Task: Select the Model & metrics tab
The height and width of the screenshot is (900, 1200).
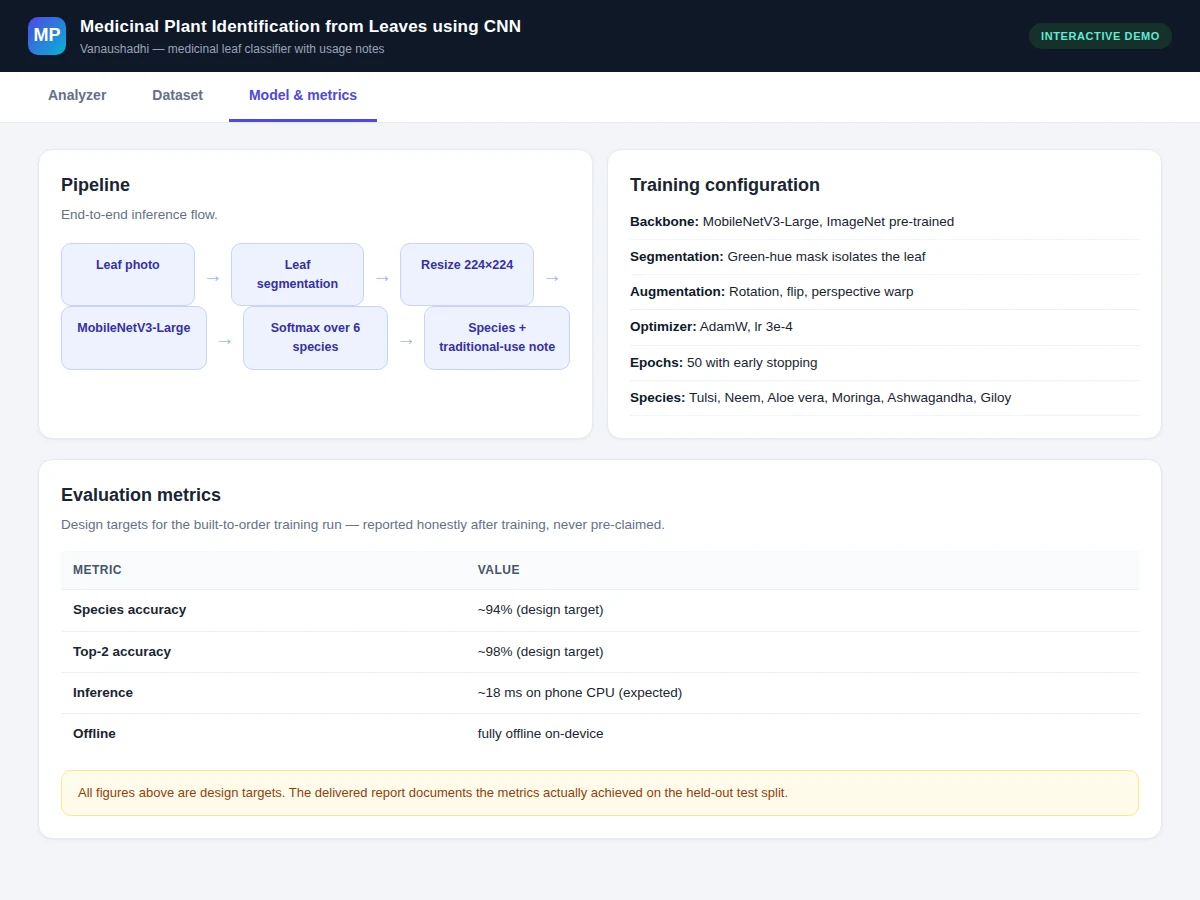Action: 303,96
